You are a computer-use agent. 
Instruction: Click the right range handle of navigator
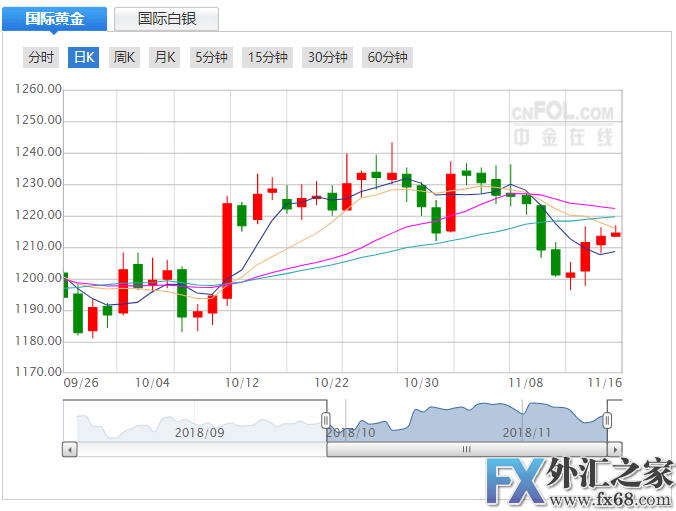(607, 420)
